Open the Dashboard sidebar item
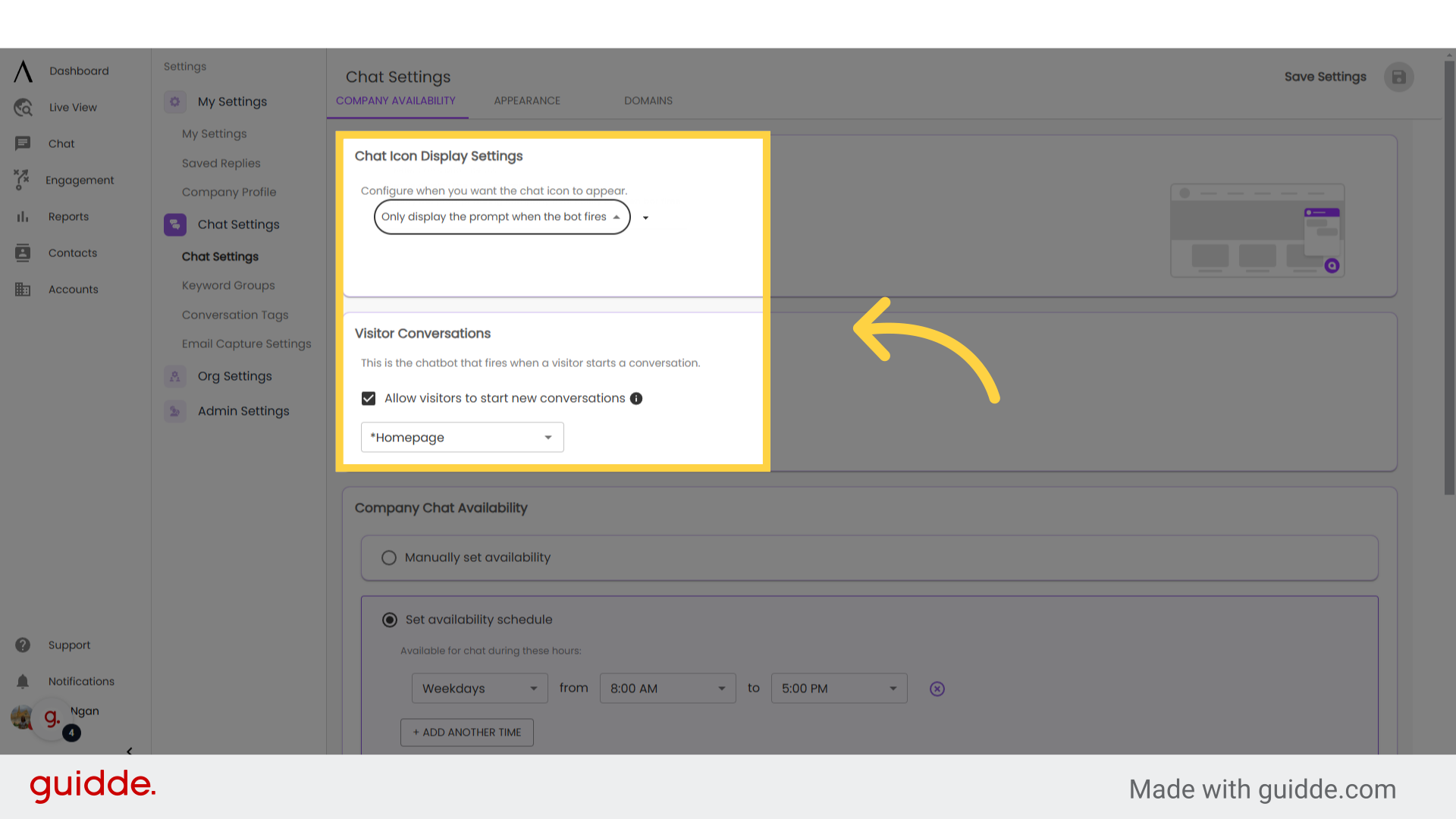The image size is (1456, 819). pos(79,71)
